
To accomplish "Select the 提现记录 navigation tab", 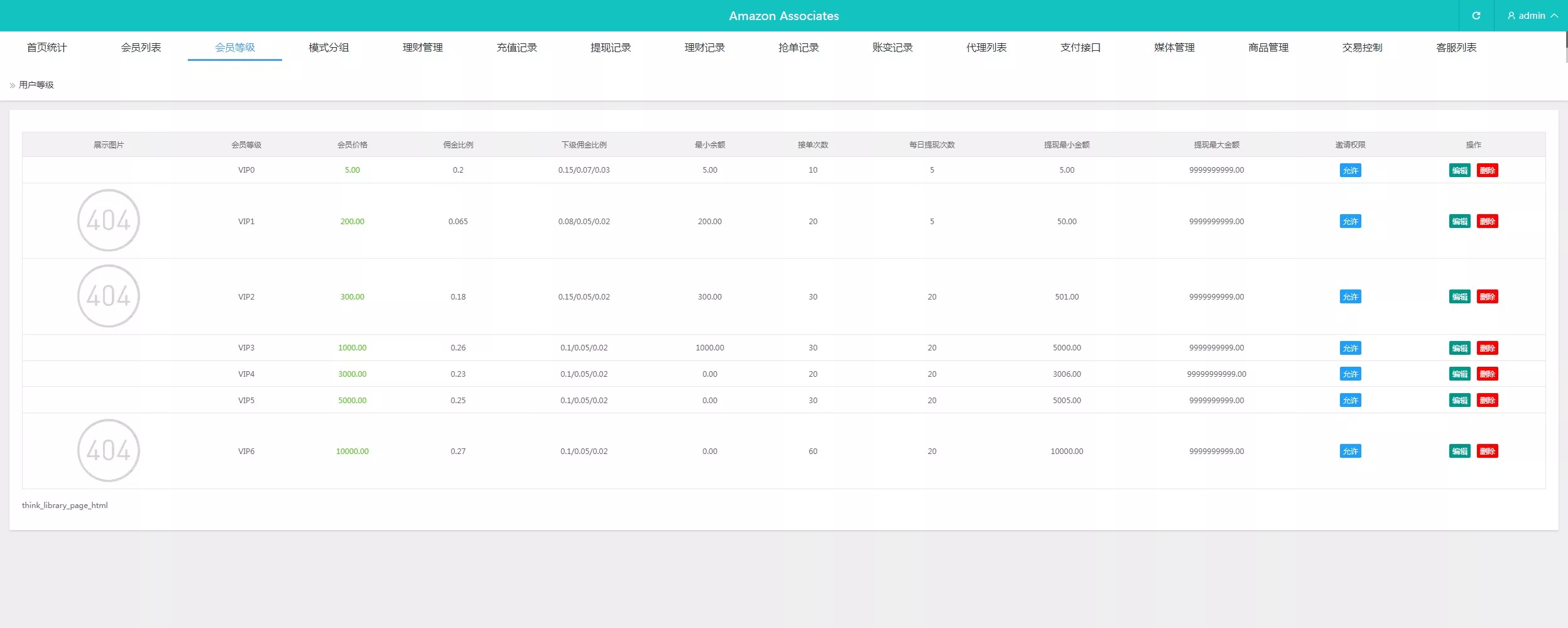I will [x=611, y=48].
